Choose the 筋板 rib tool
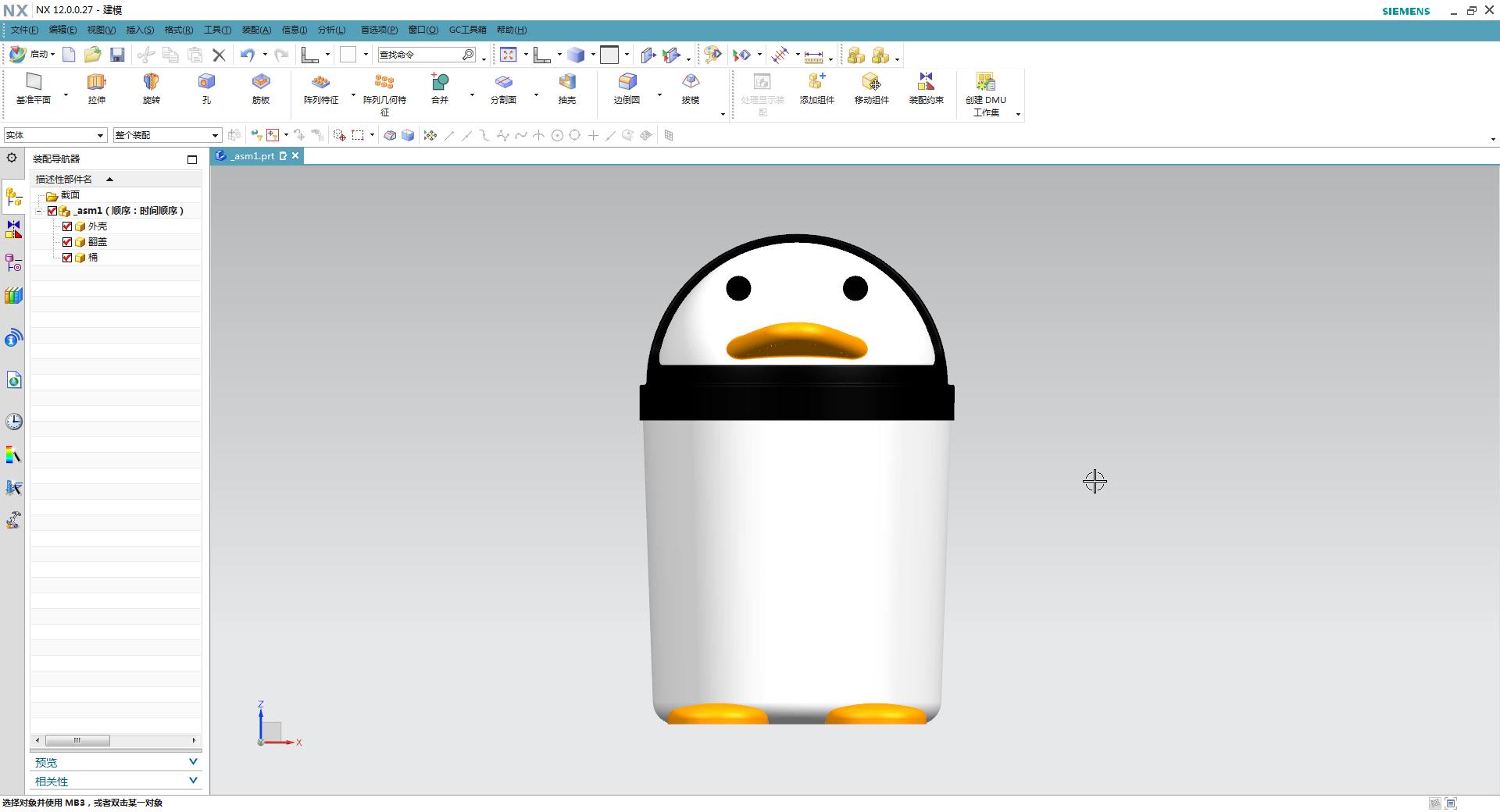The height and width of the screenshot is (812, 1500). point(261,89)
